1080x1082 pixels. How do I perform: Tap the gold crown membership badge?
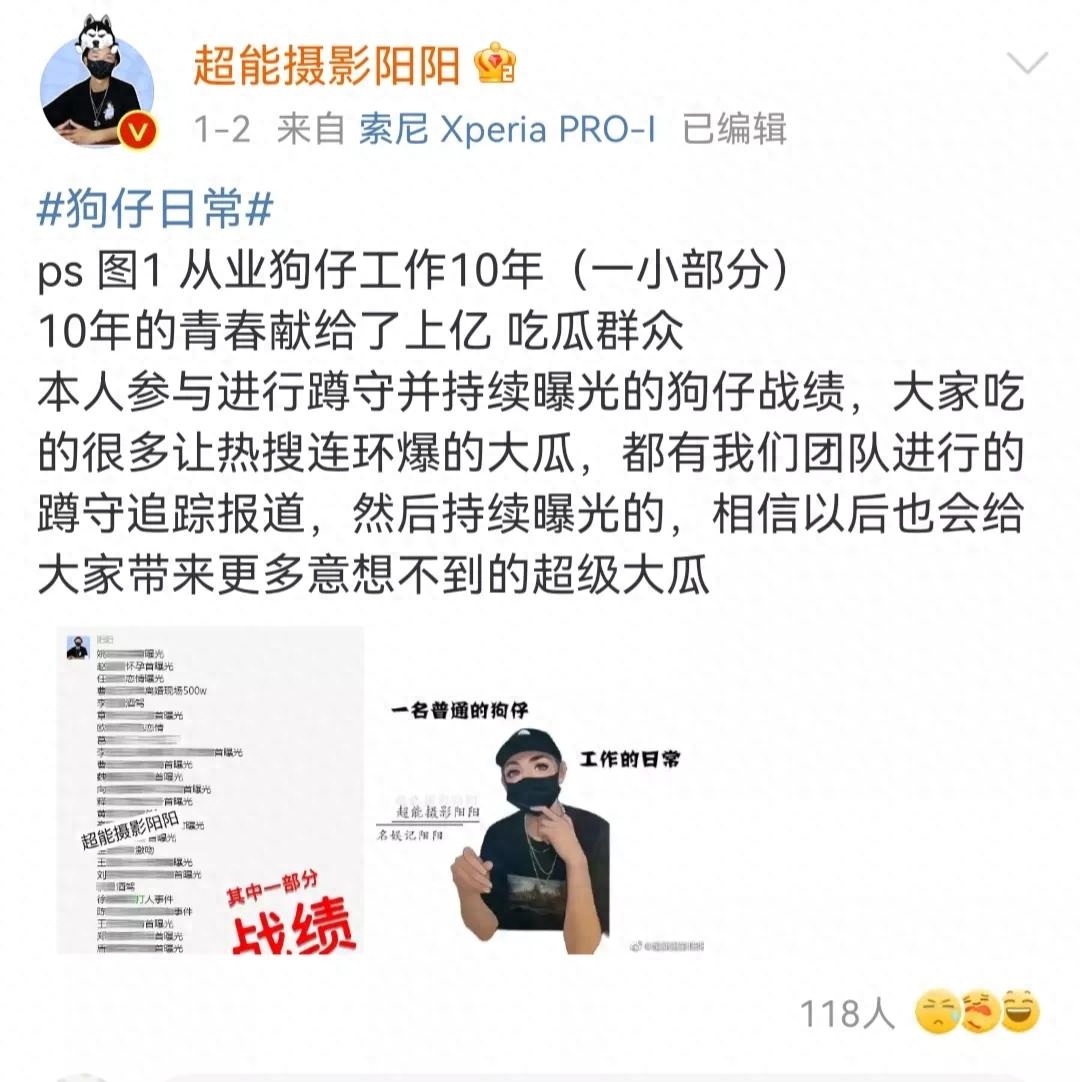point(495,63)
